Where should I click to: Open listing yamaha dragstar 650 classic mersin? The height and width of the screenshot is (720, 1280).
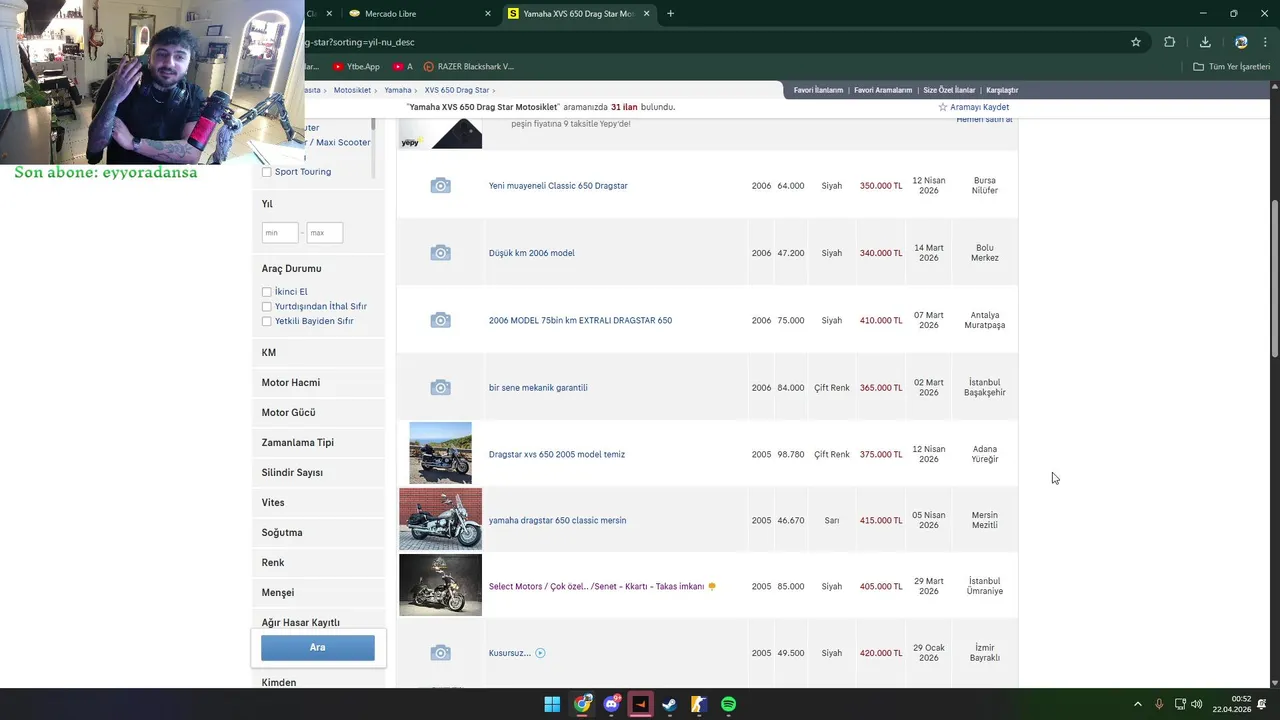coord(558,521)
